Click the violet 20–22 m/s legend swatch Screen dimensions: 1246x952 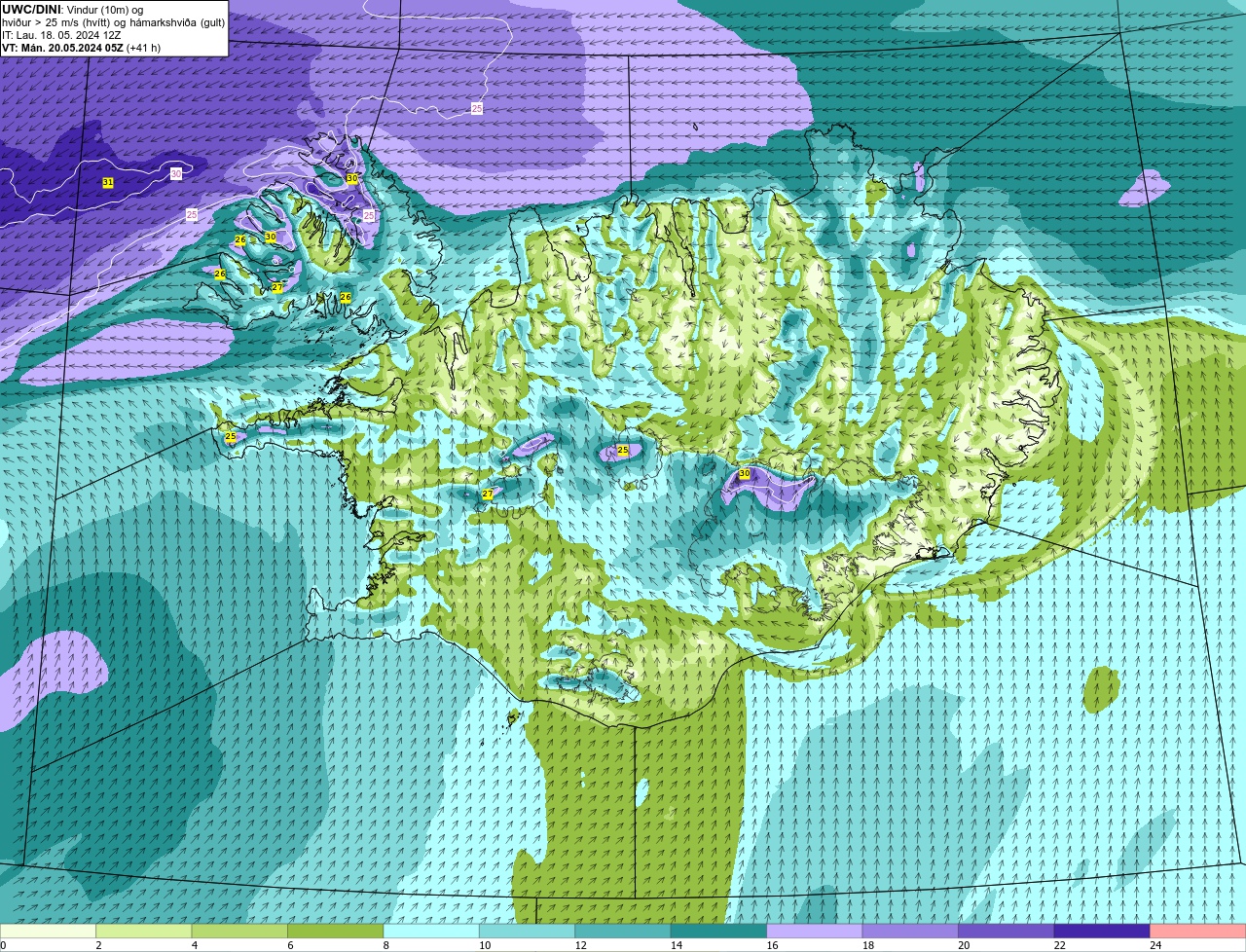tap(1007, 931)
